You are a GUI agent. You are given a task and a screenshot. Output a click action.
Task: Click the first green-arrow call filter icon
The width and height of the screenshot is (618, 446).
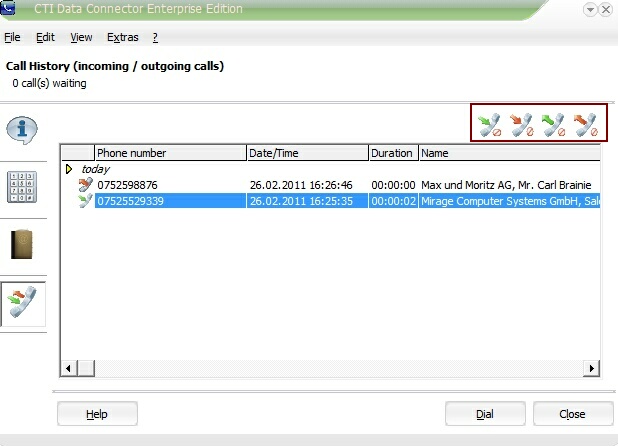pos(490,125)
